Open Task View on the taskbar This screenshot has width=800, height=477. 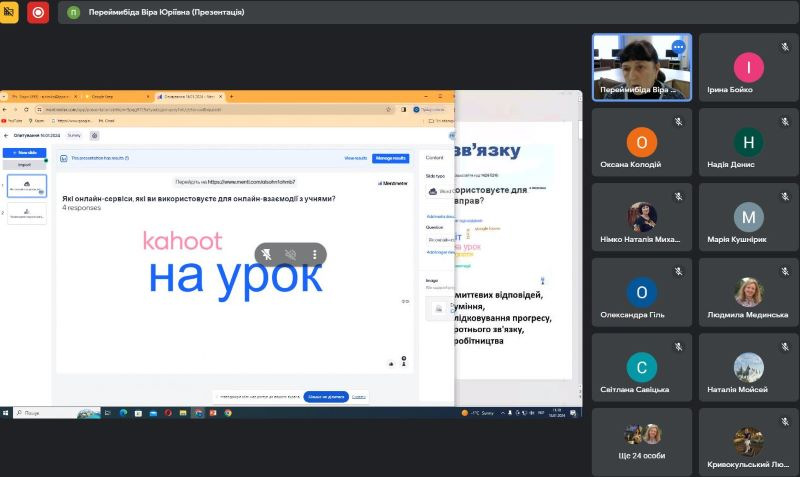click(x=108, y=413)
